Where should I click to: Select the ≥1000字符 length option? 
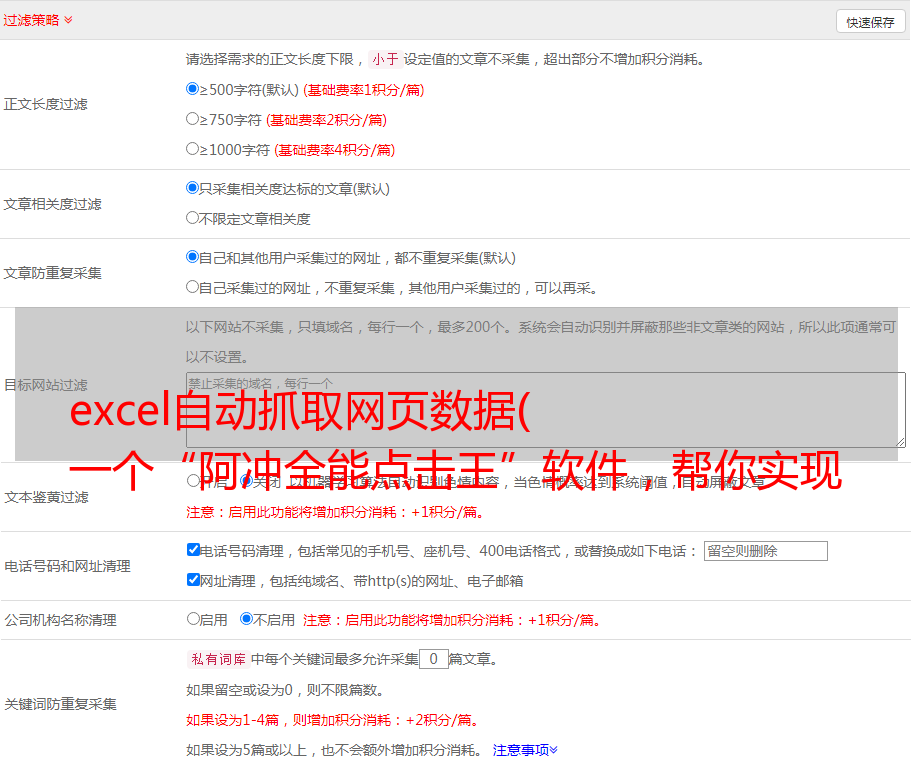tap(193, 148)
